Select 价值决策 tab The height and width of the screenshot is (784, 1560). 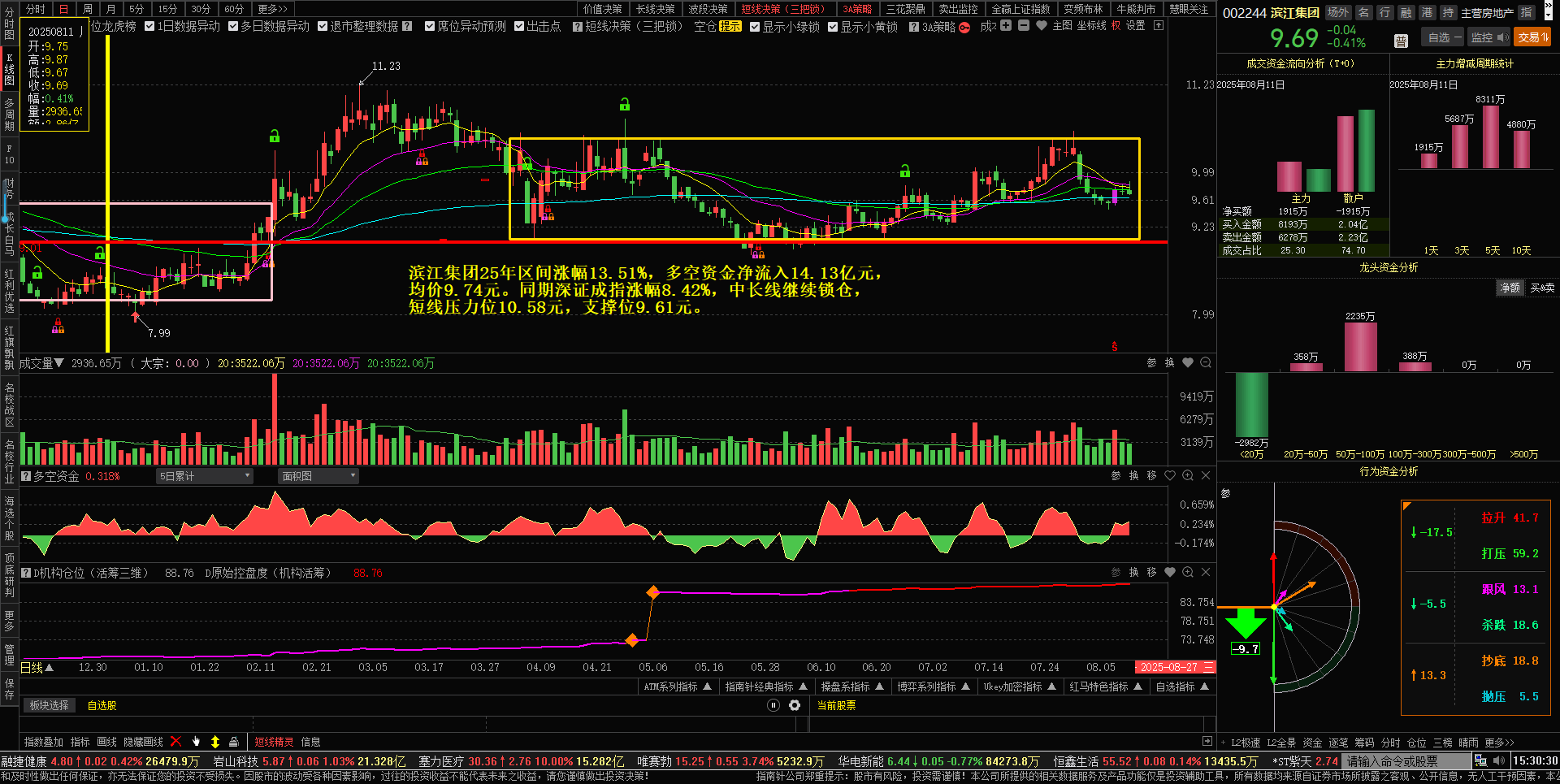603,9
